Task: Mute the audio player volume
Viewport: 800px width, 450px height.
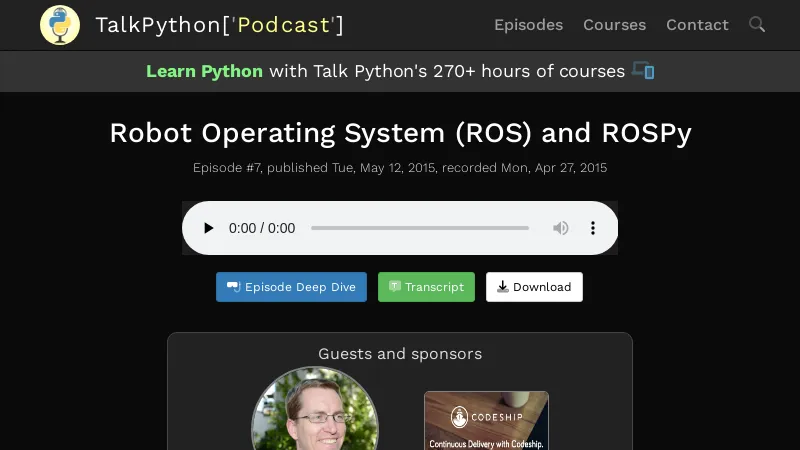Action: click(561, 228)
